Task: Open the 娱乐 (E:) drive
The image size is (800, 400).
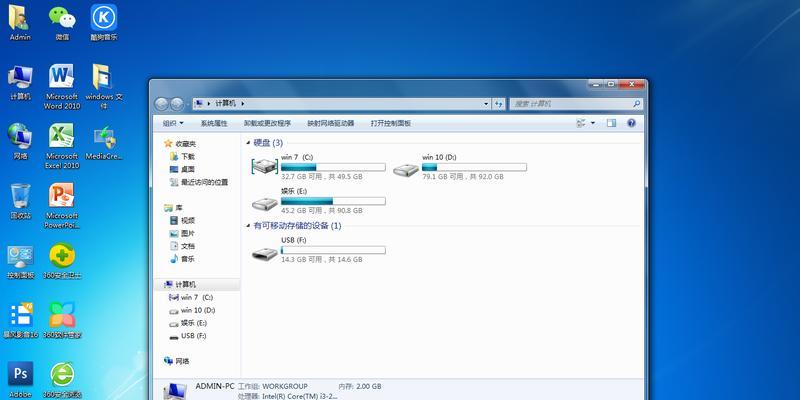Action: pos(264,199)
